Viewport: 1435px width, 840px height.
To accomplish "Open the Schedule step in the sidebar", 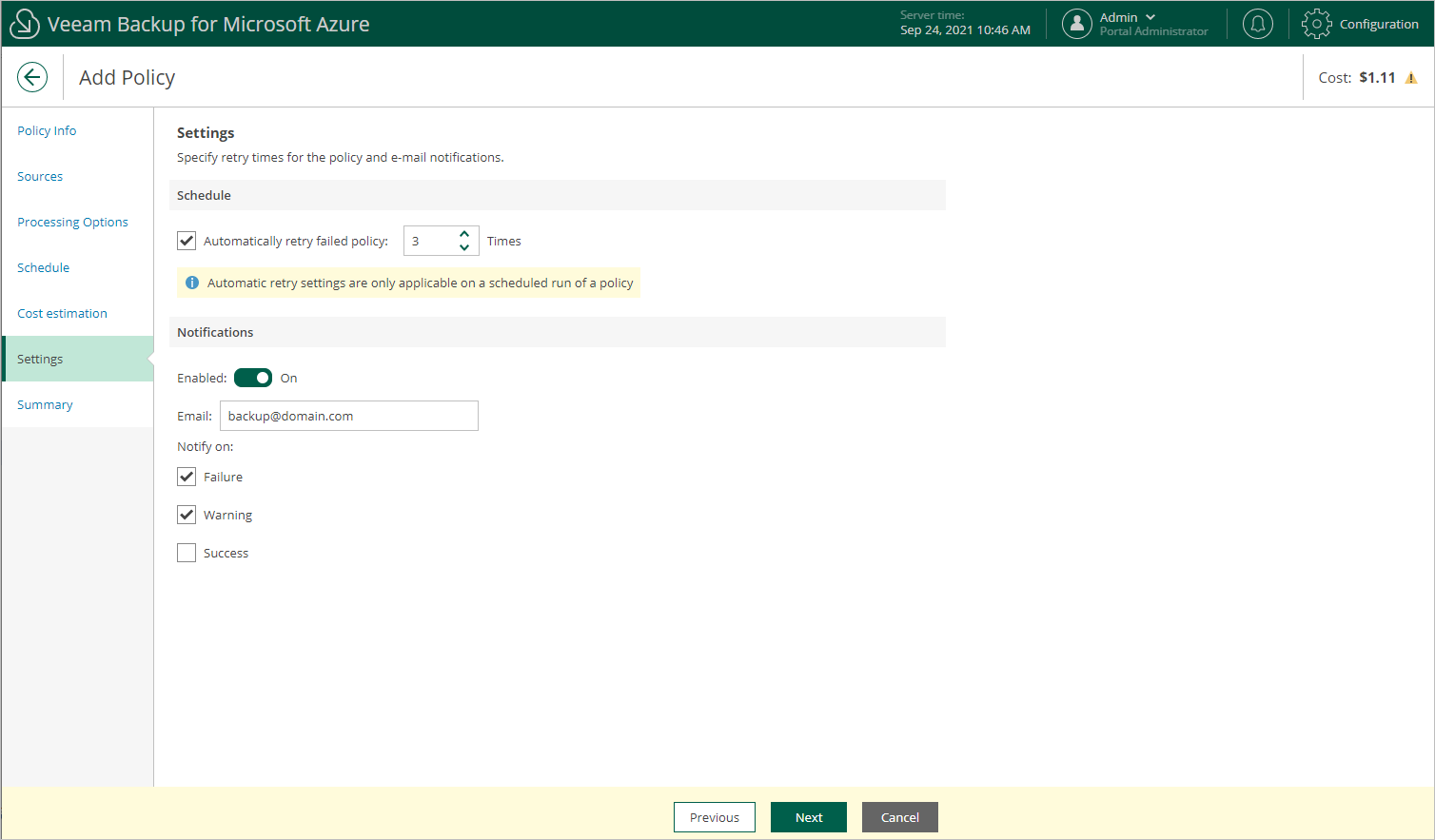I will tap(43, 267).
